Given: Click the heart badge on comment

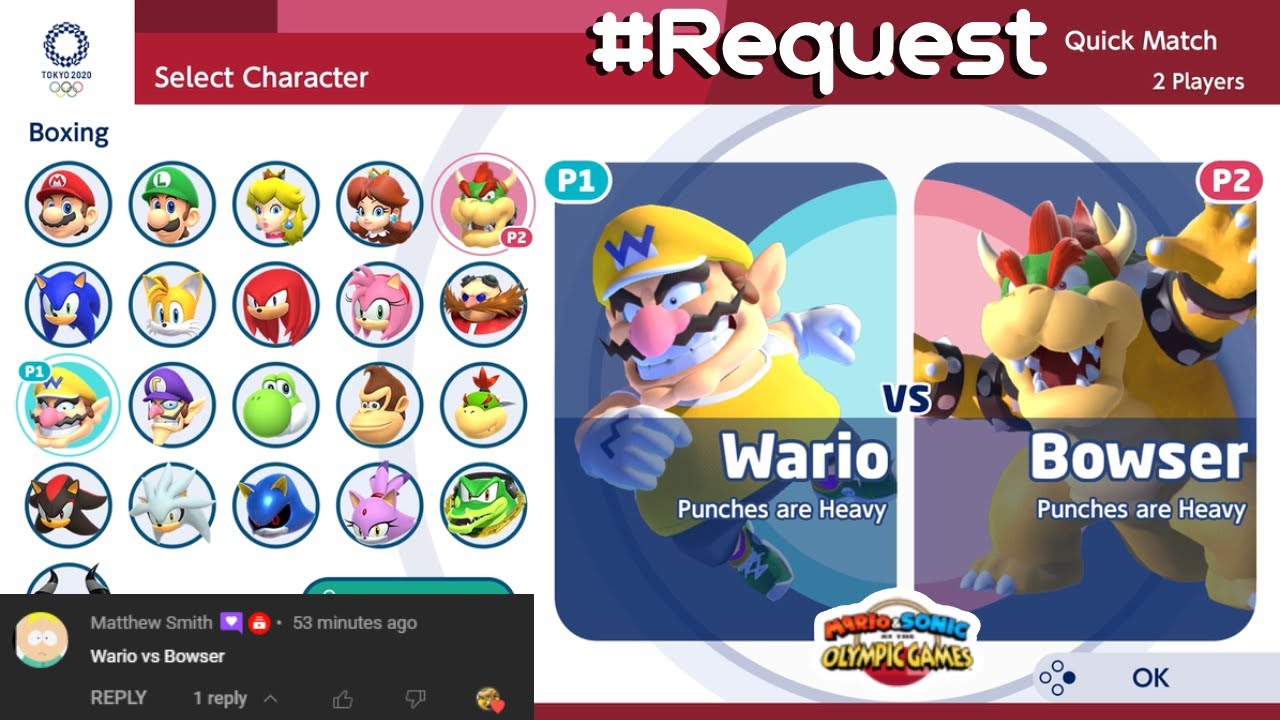Looking at the screenshot, I should (489, 699).
